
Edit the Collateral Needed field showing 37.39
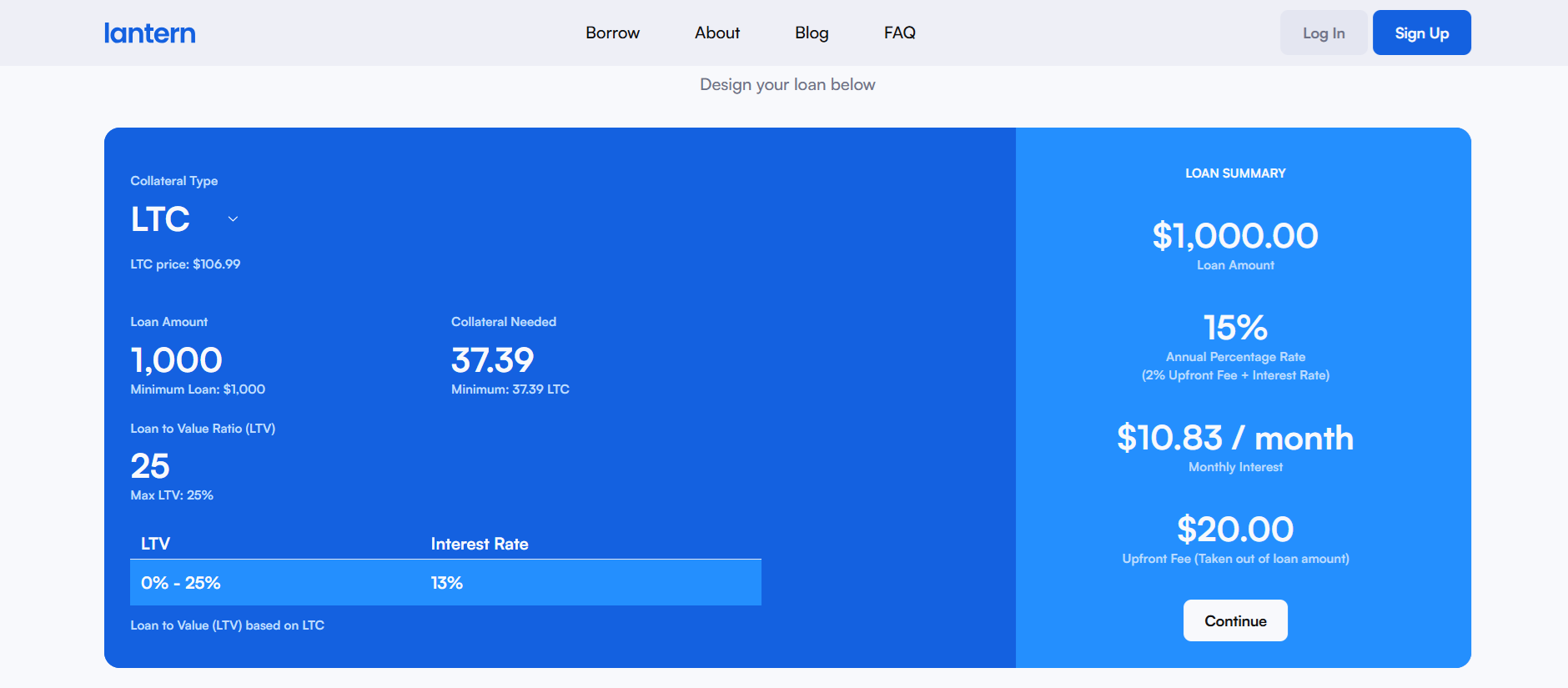(x=492, y=360)
